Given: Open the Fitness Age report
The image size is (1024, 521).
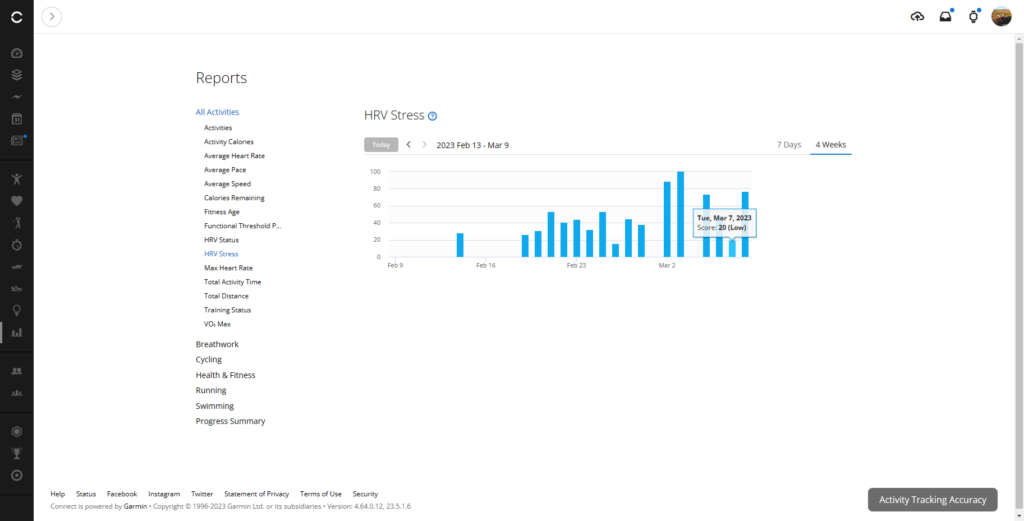Looking at the screenshot, I should (221, 212).
